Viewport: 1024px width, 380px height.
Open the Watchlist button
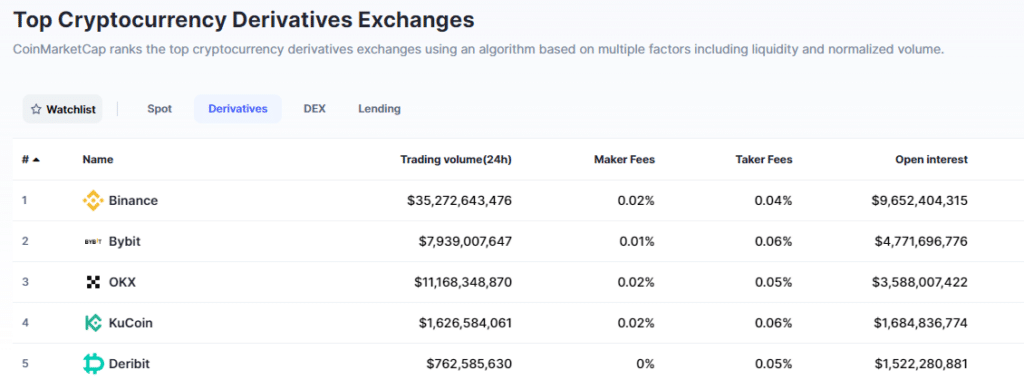(63, 109)
